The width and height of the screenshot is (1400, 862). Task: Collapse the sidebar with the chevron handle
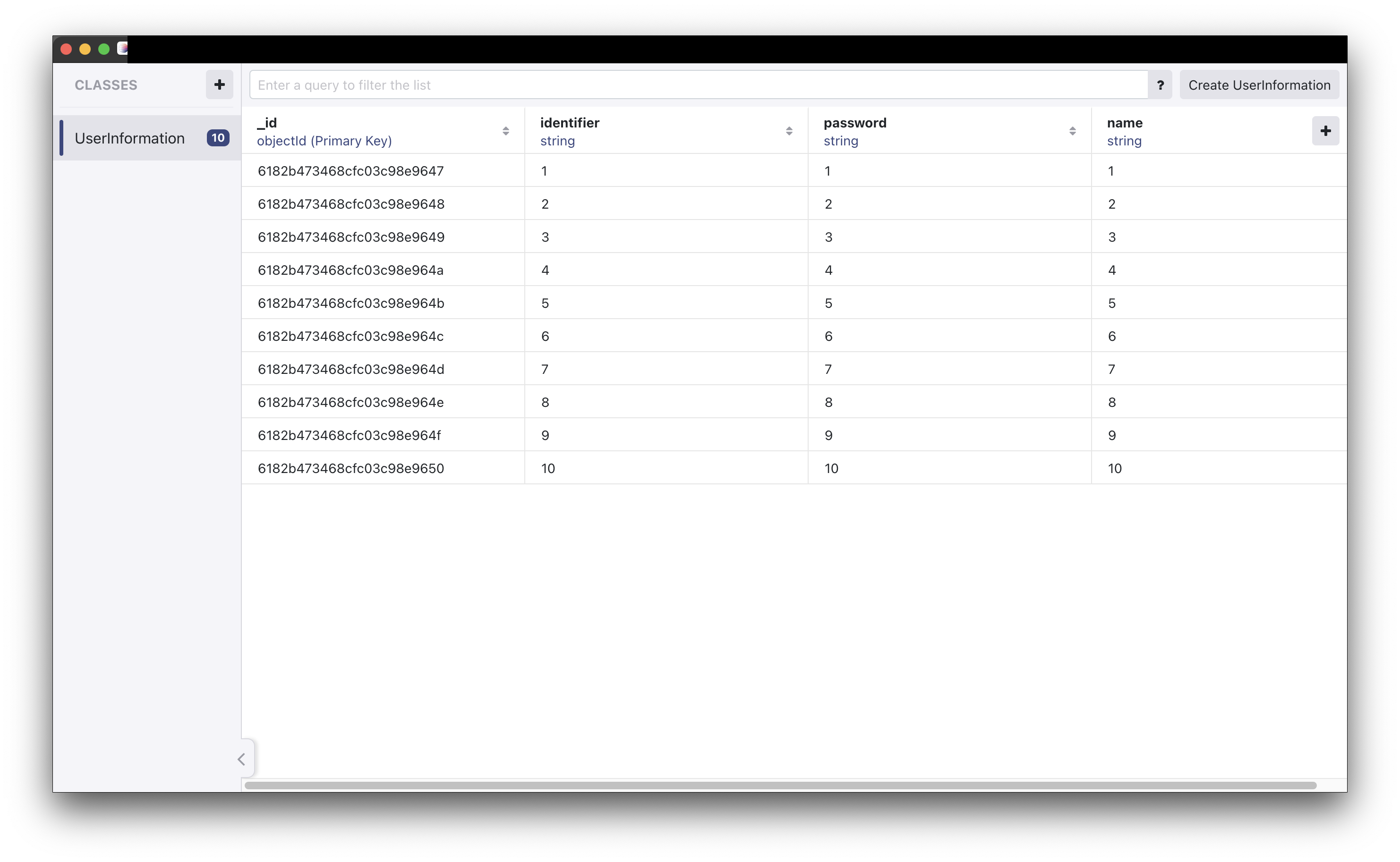pos(242,759)
